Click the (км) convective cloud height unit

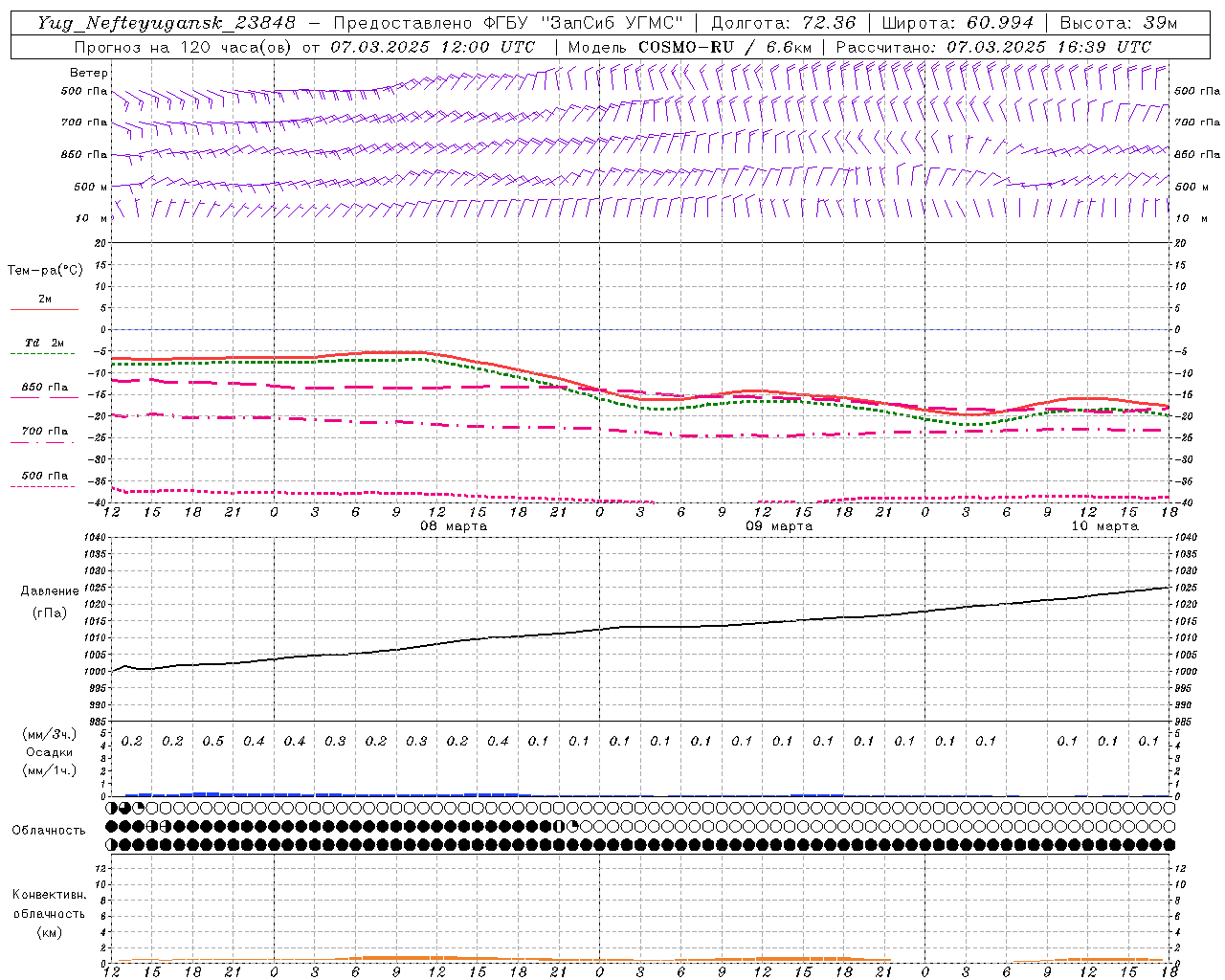tap(50, 932)
